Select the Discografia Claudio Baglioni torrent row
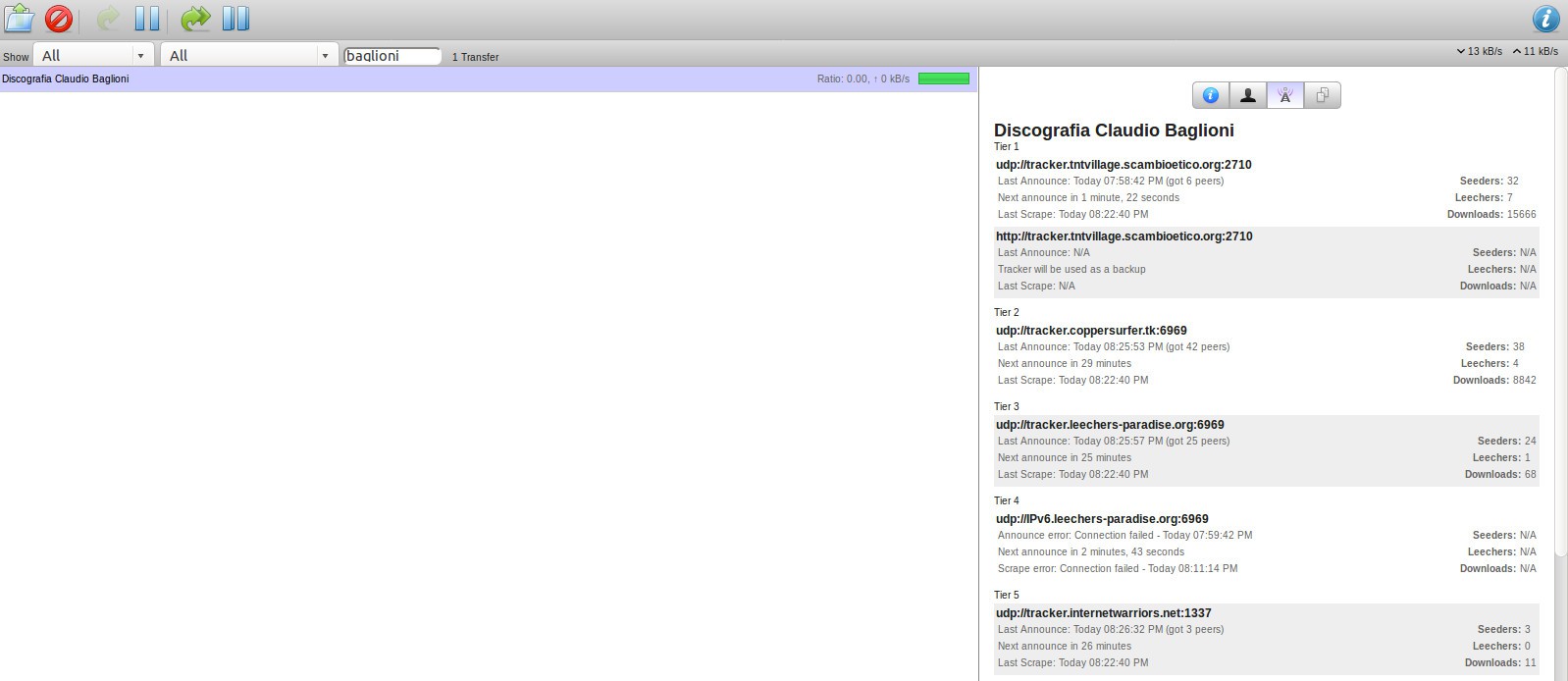Screen dimensions: 1568x681 click(x=488, y=79)
